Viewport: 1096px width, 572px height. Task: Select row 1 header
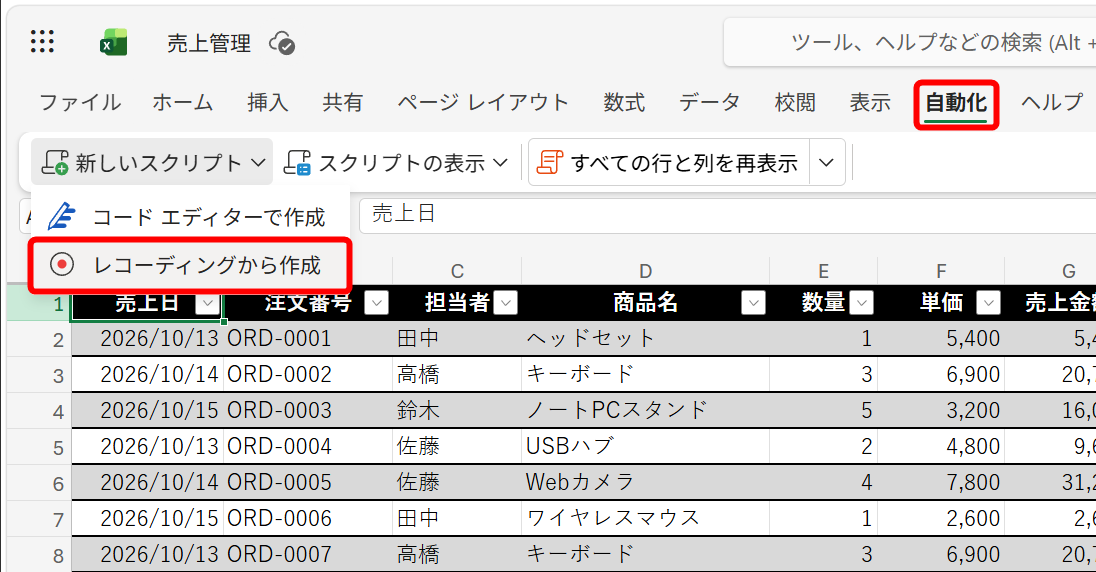(40, 303)
